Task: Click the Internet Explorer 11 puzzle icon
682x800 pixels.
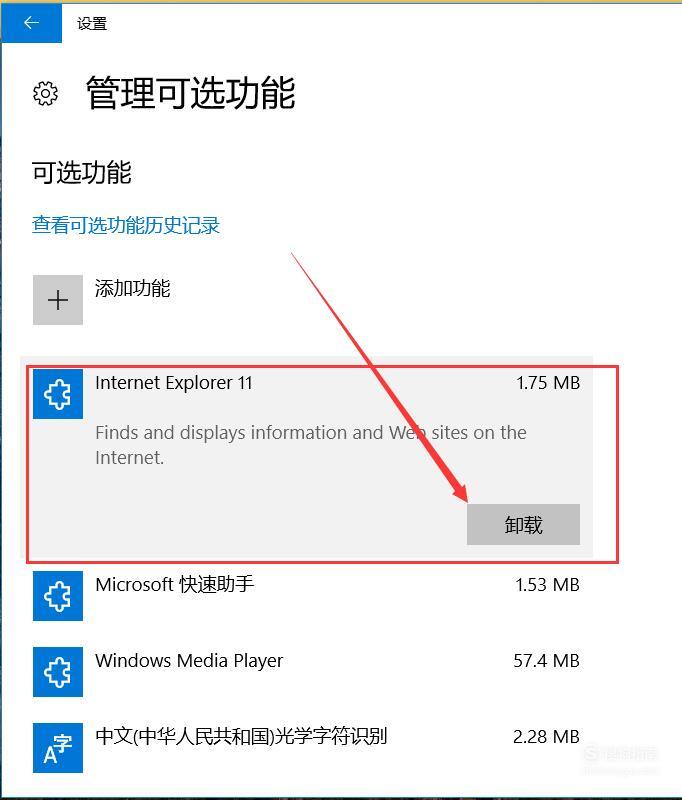Action: [58, 394]
